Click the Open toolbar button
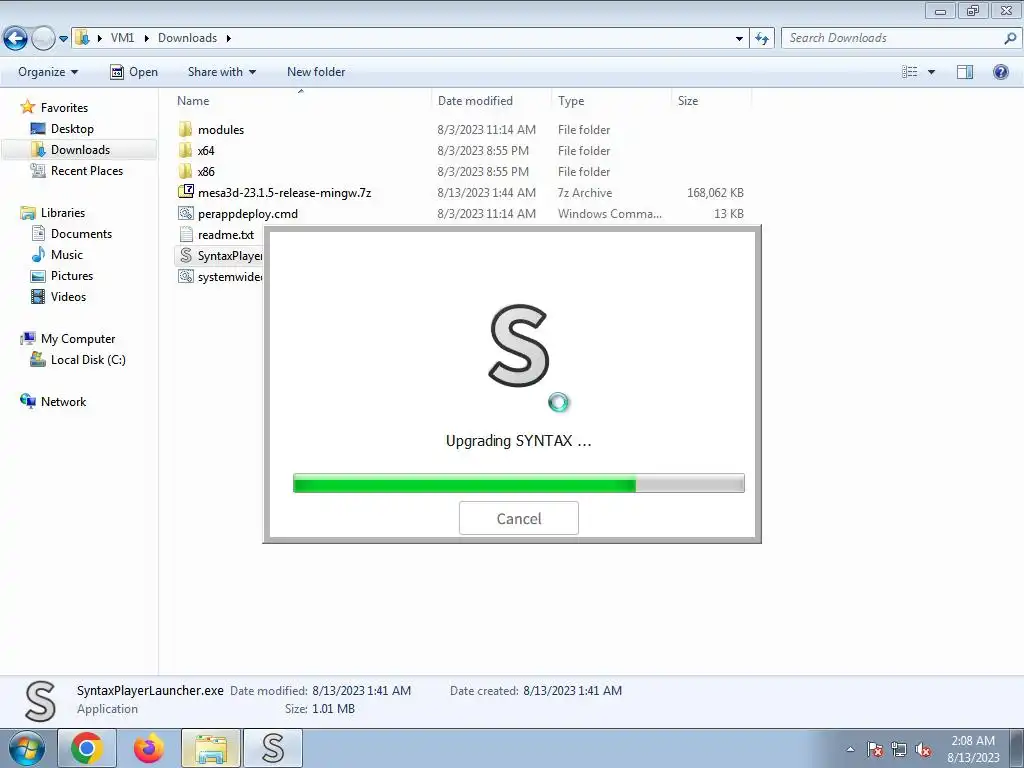This screenshot has width=1024, height=768. pyautogui.click(x=134, y=72)
